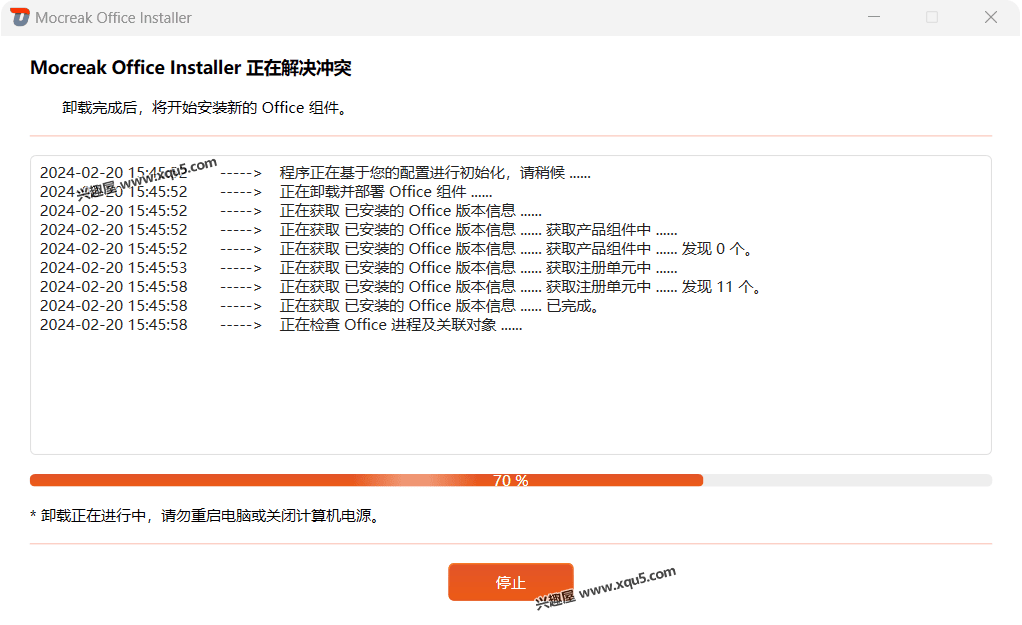The image size is (1022, 625).
Task: Click the warning note '卸载正在进行中'
Action: click(x=205, y=516)
